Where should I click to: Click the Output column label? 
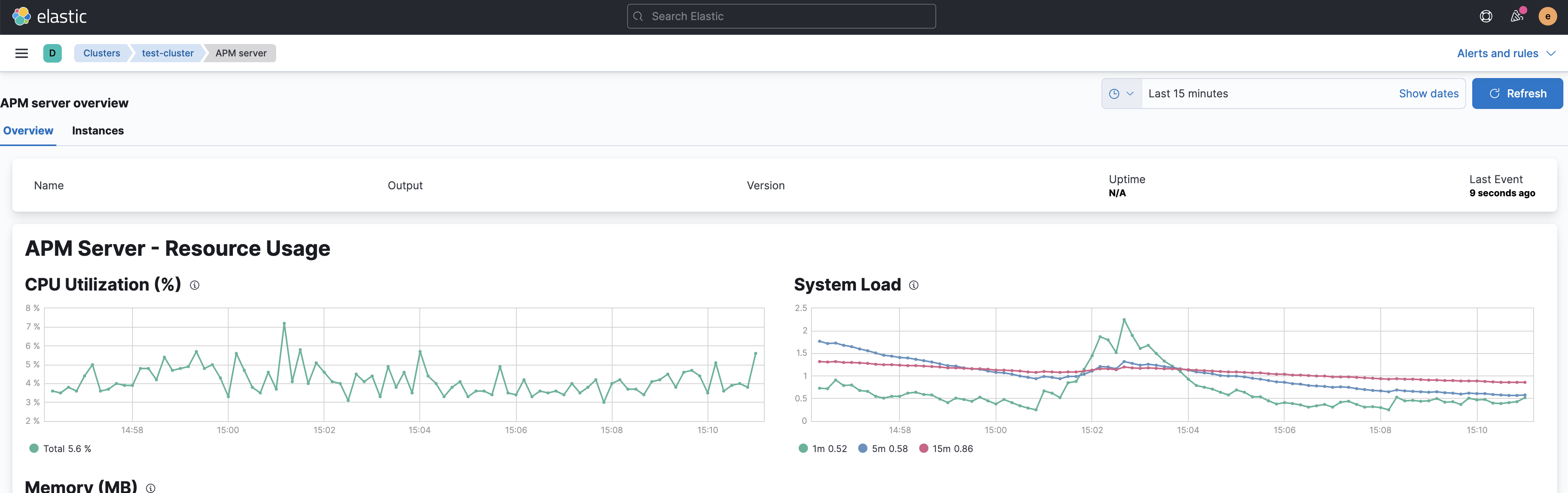coord(405,185)
